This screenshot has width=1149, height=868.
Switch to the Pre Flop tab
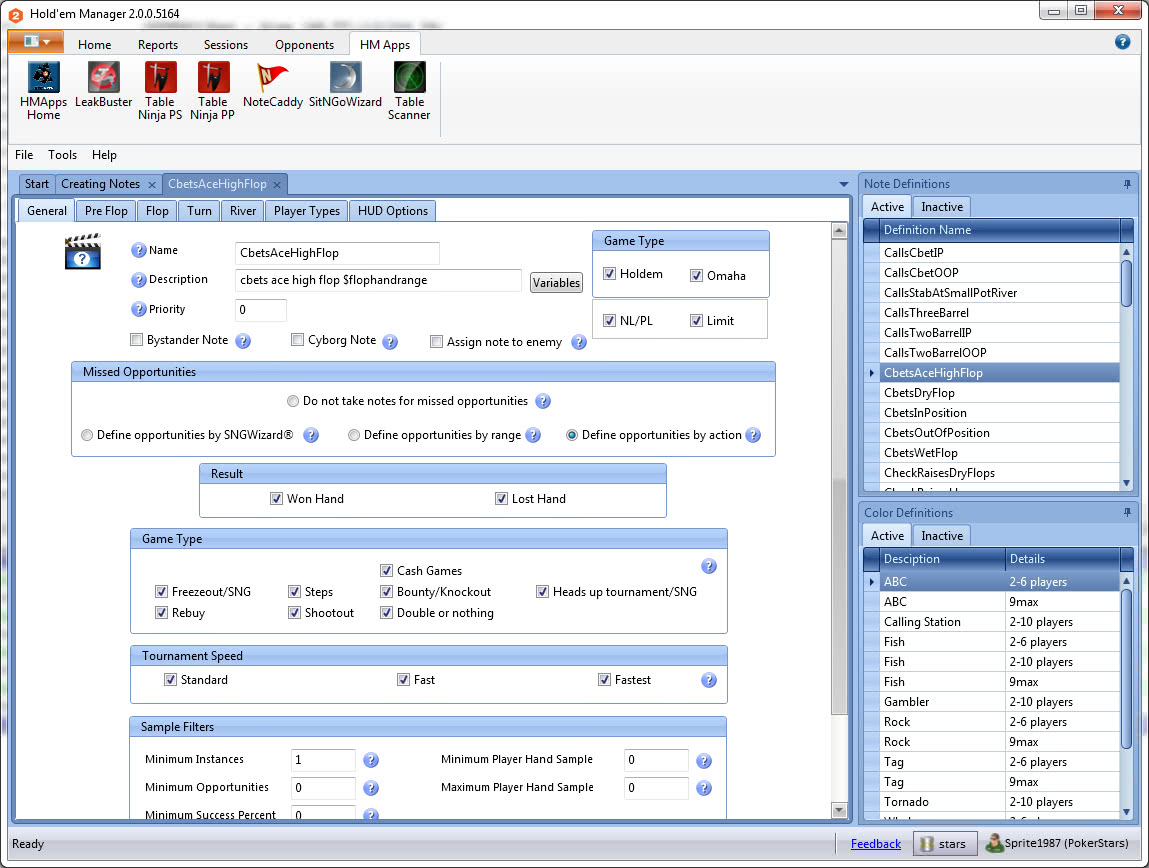(106, 211)
